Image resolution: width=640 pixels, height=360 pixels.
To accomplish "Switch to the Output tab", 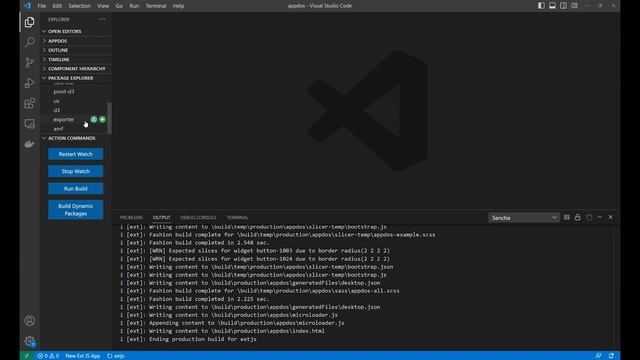I will pyautogui.click(x=162, y=218).
